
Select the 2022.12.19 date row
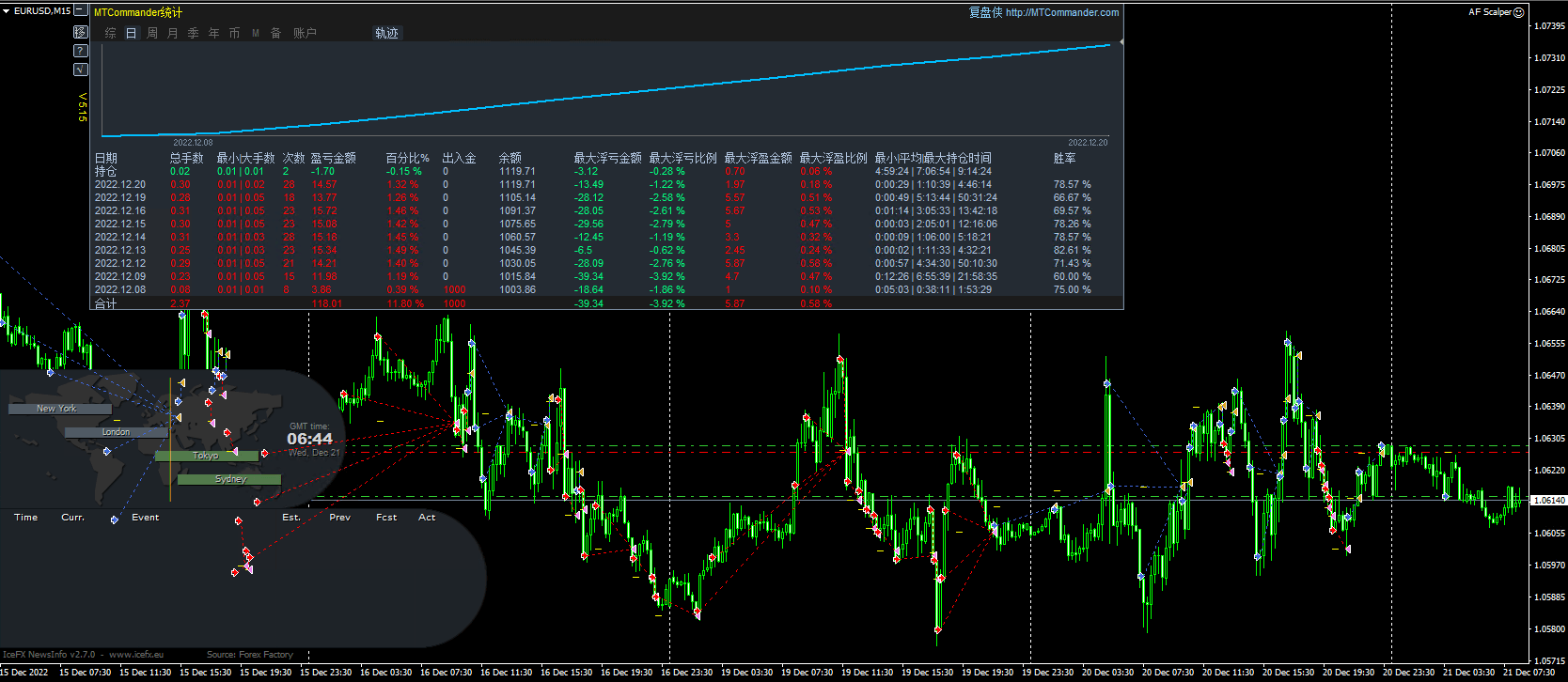pos(120,197)
